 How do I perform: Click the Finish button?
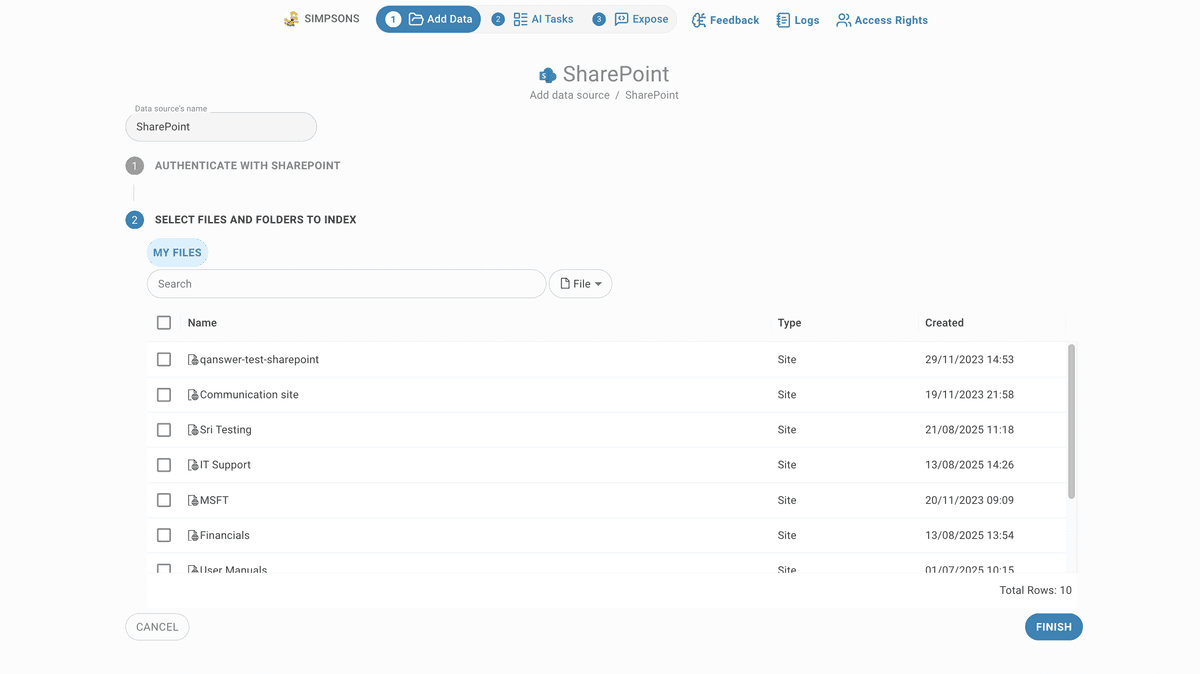1054,627
